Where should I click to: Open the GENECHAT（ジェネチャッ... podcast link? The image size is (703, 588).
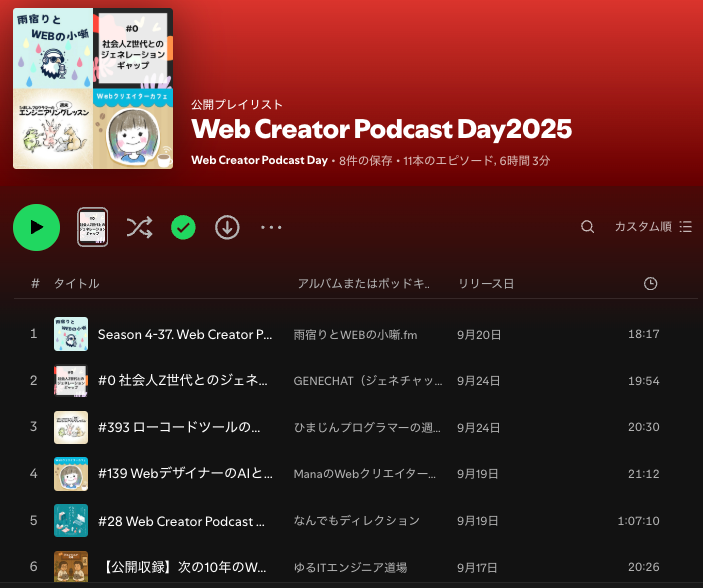(368, 381)
